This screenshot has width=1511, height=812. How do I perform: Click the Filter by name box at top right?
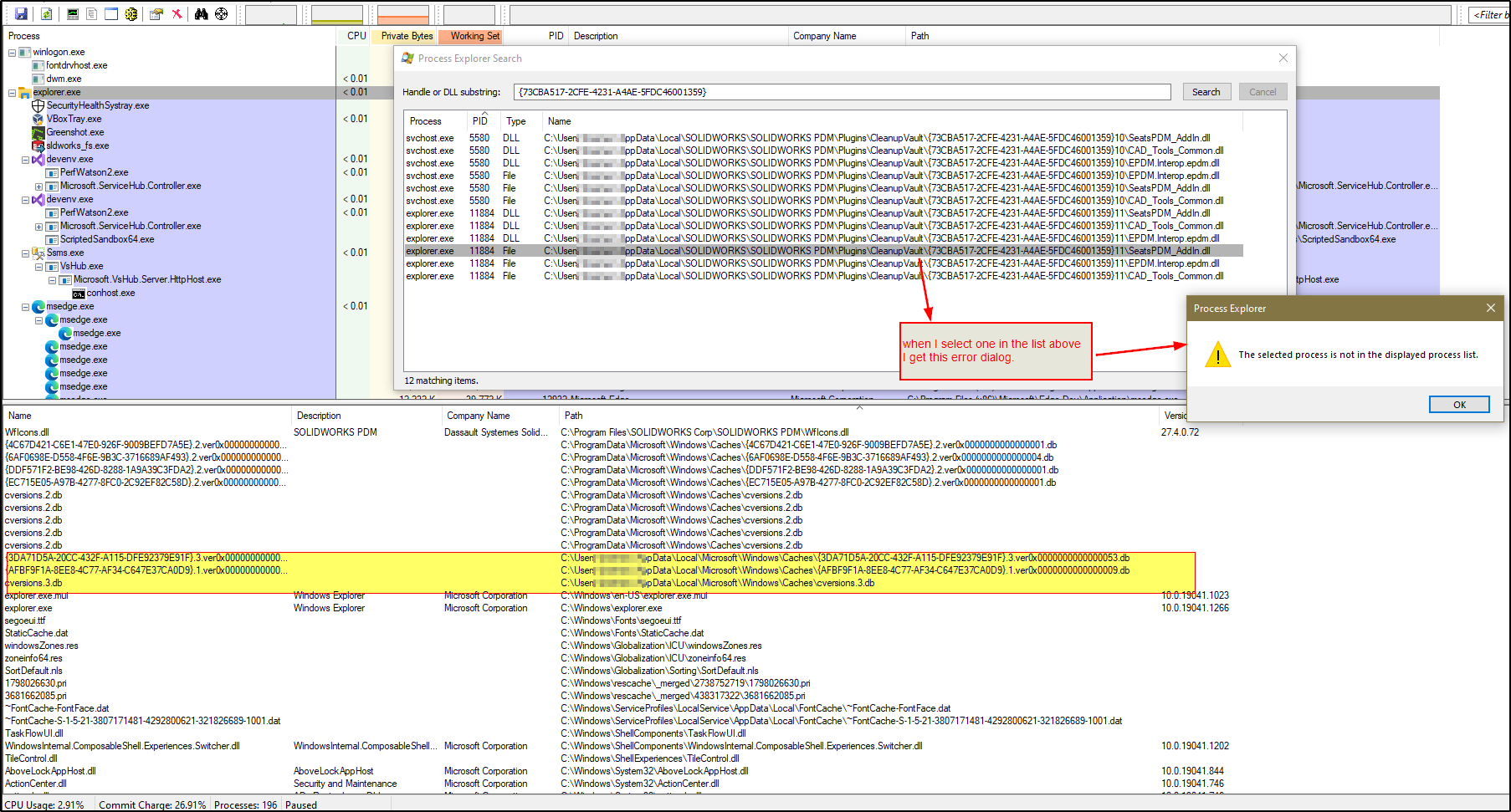click(1489, 14)
